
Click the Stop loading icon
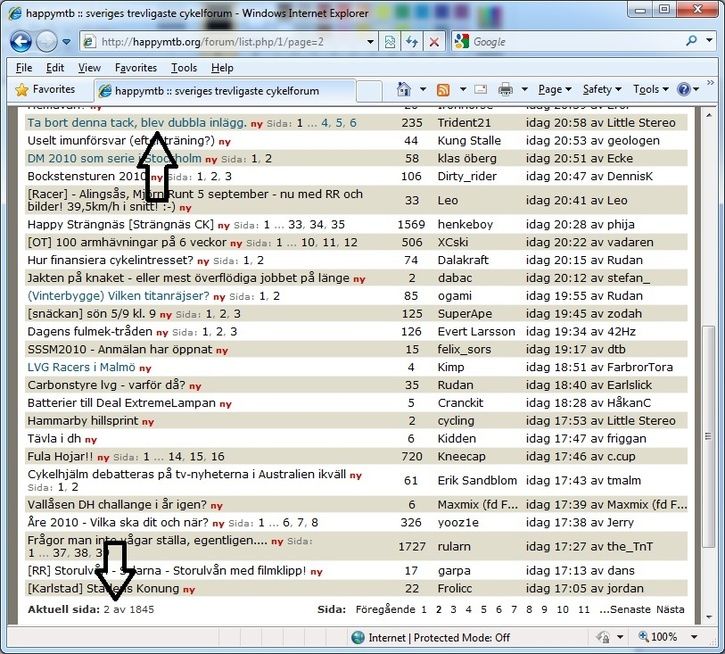(433, 42)
